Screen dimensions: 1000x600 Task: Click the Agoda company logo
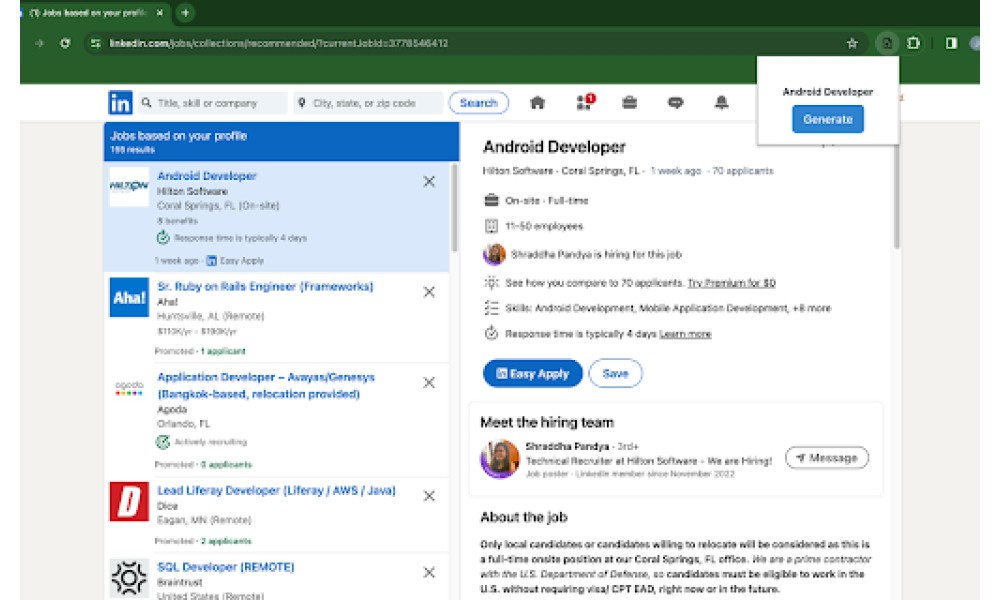click(x=129, y=388)
